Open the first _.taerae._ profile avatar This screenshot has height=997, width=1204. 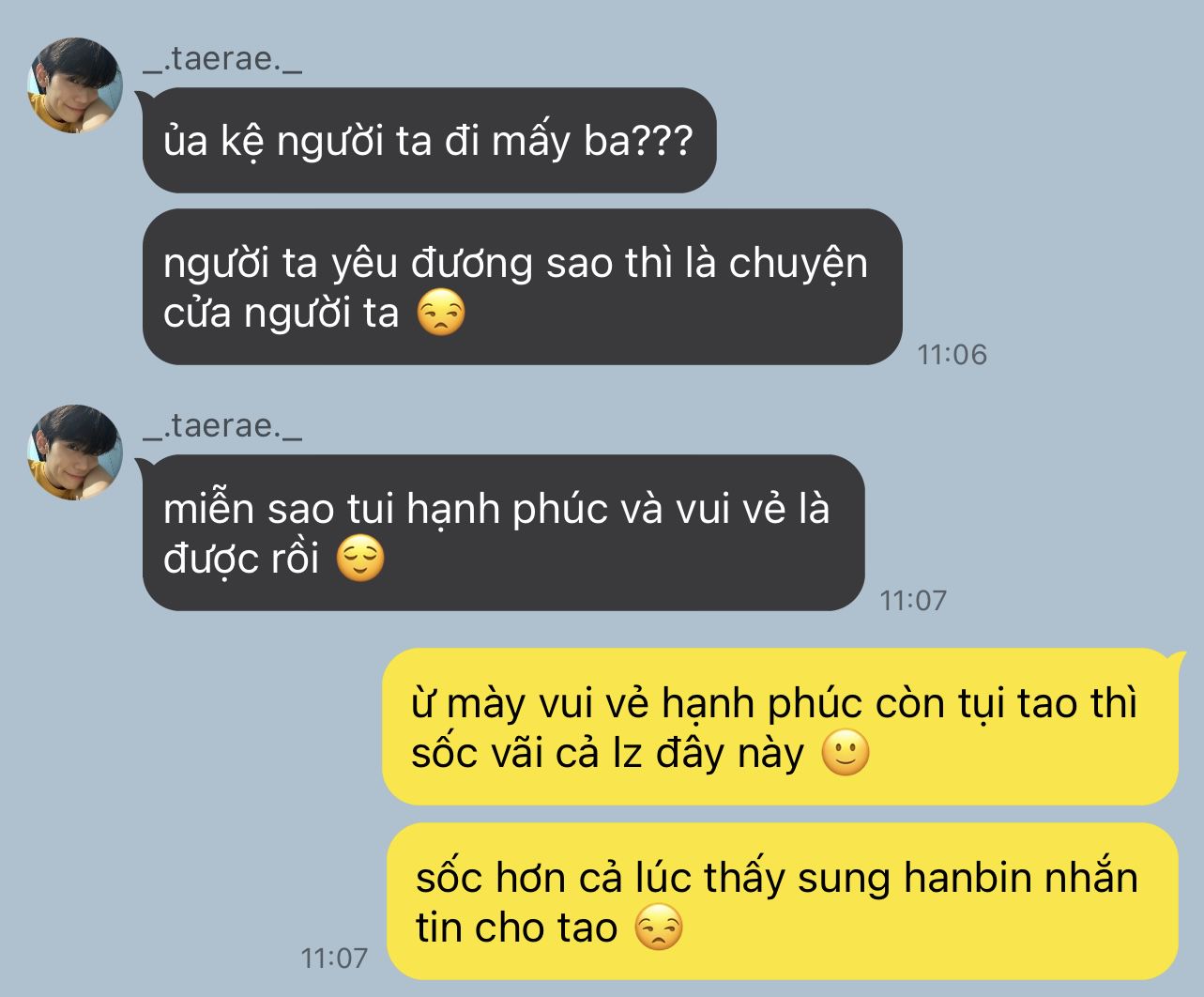[75, 85]
